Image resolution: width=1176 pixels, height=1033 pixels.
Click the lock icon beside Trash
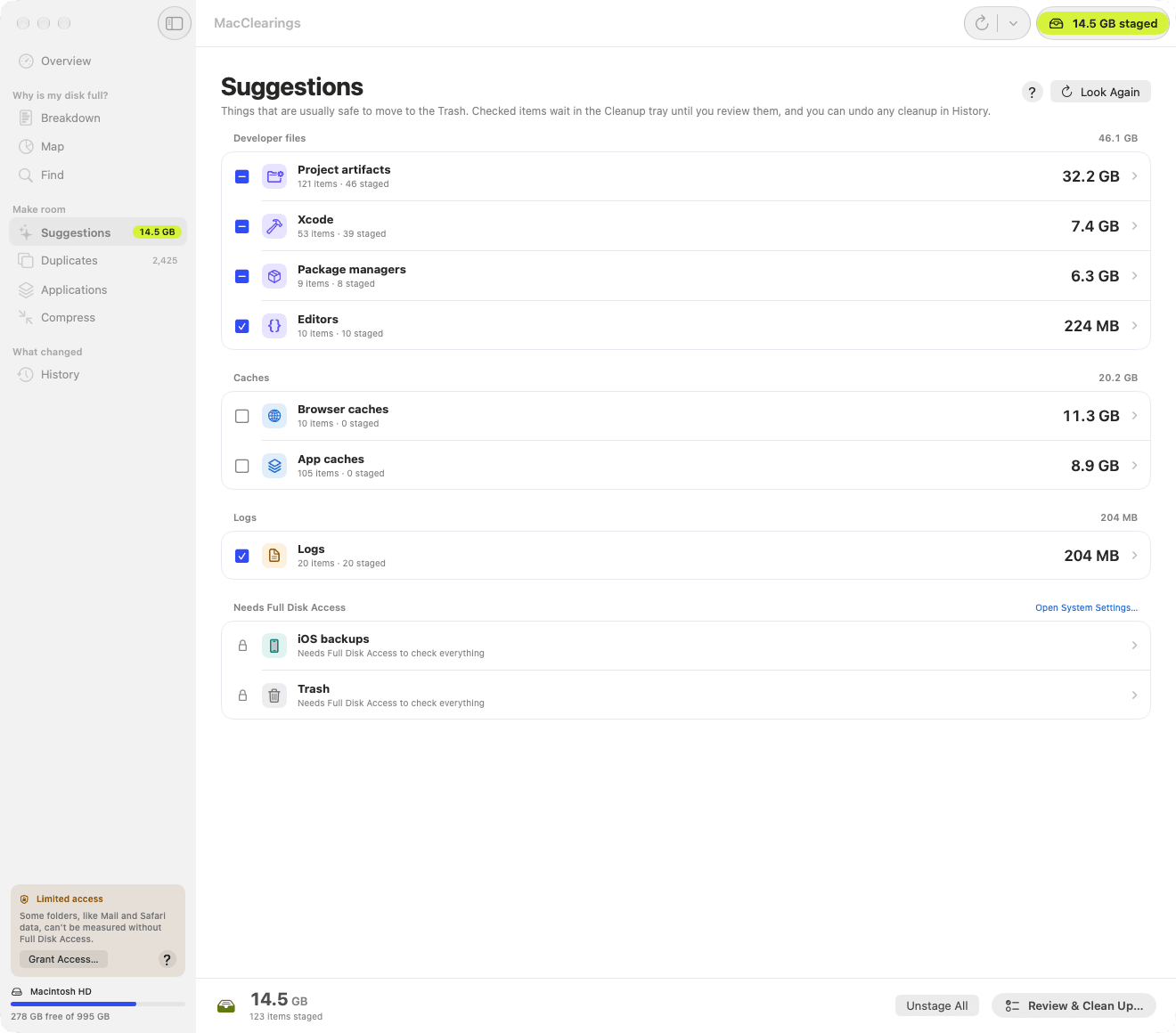242,695
